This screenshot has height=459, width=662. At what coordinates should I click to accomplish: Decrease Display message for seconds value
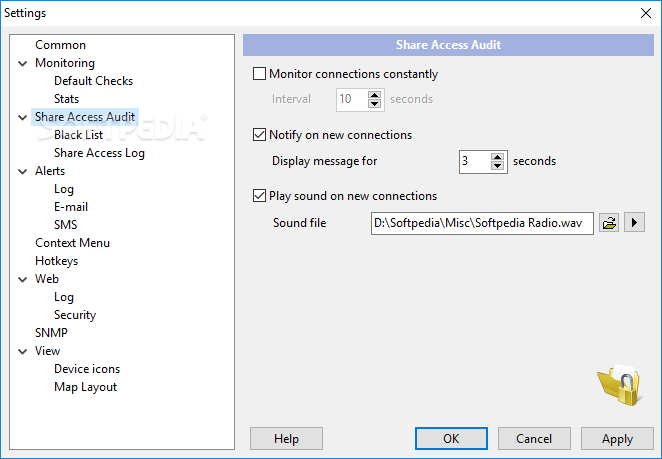[x=498, y=166]
